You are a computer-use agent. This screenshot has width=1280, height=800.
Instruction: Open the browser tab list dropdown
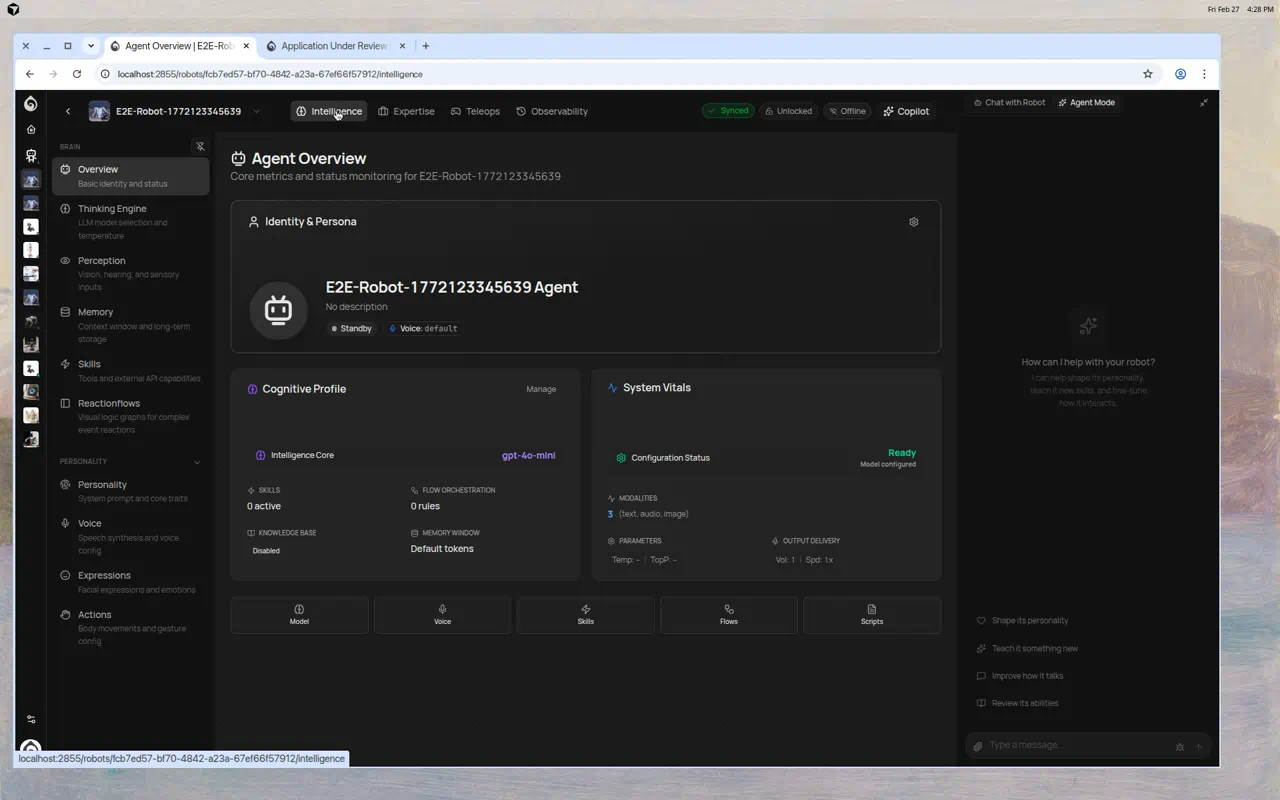point(91,46)
